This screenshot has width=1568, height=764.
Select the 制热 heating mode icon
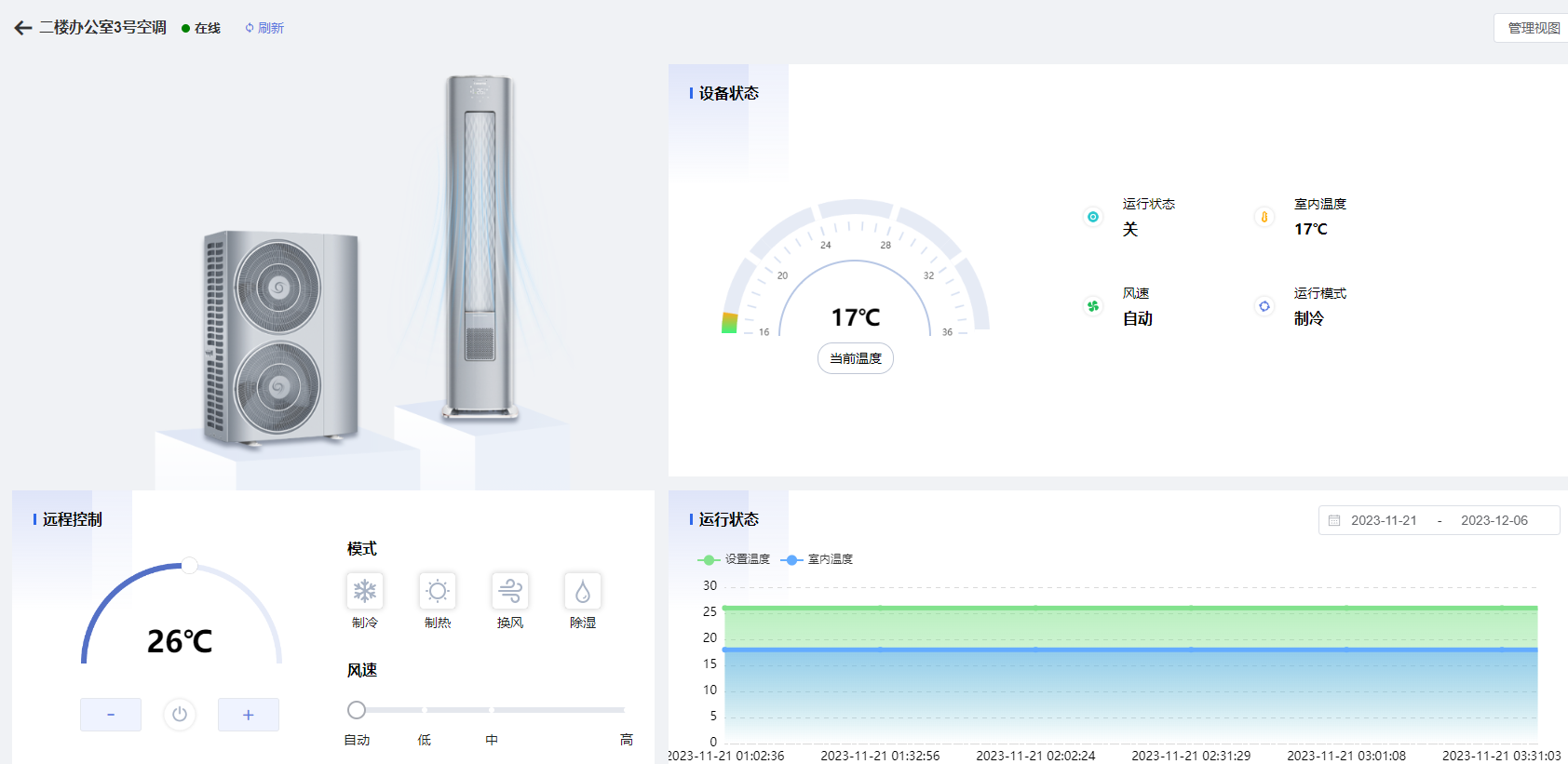coord(438,591)
